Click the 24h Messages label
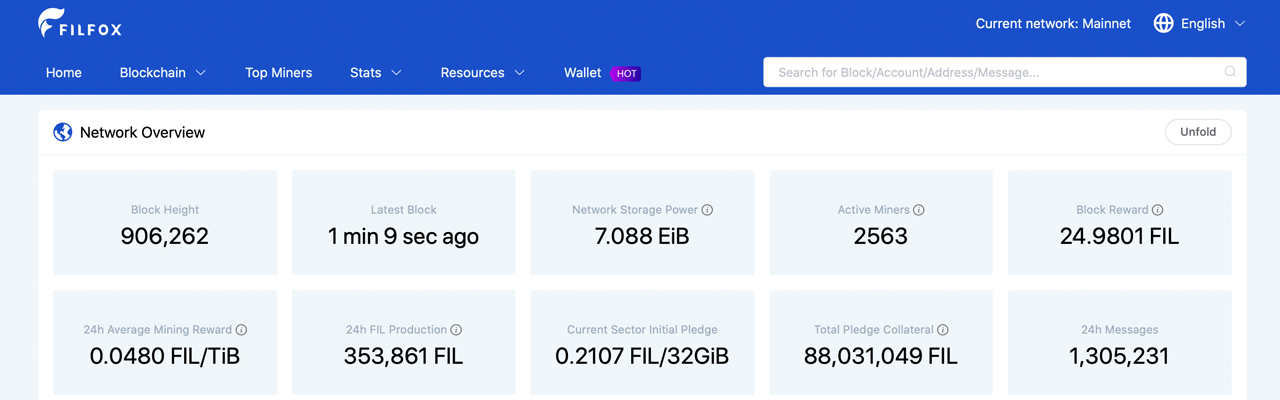Screen dimensions: 1280x400 click(1120, 330)
